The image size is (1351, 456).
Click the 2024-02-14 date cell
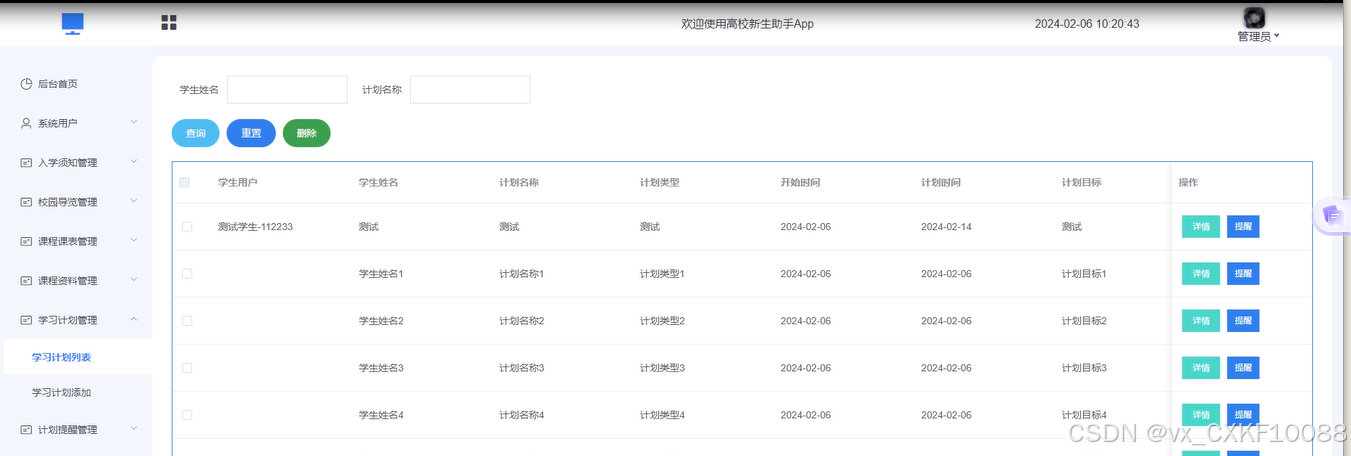(x=946, y=227)
